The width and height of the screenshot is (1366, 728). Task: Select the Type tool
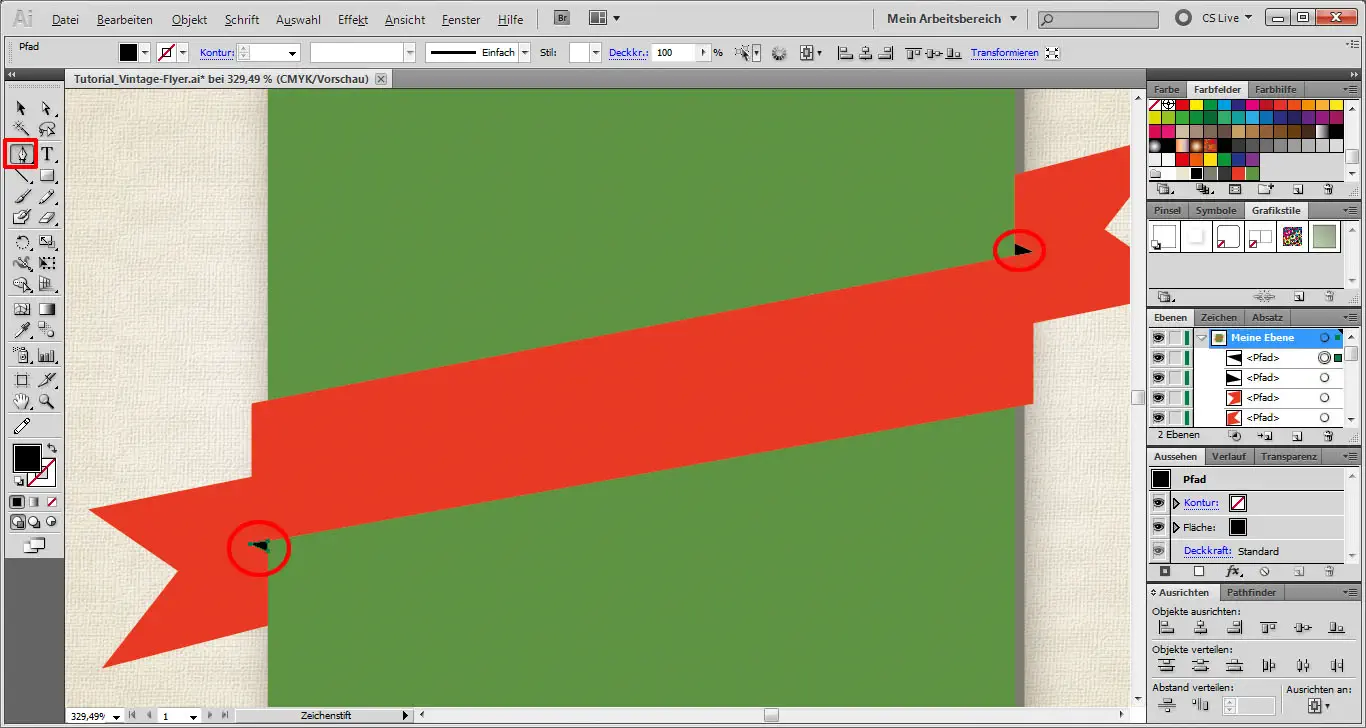47,154
